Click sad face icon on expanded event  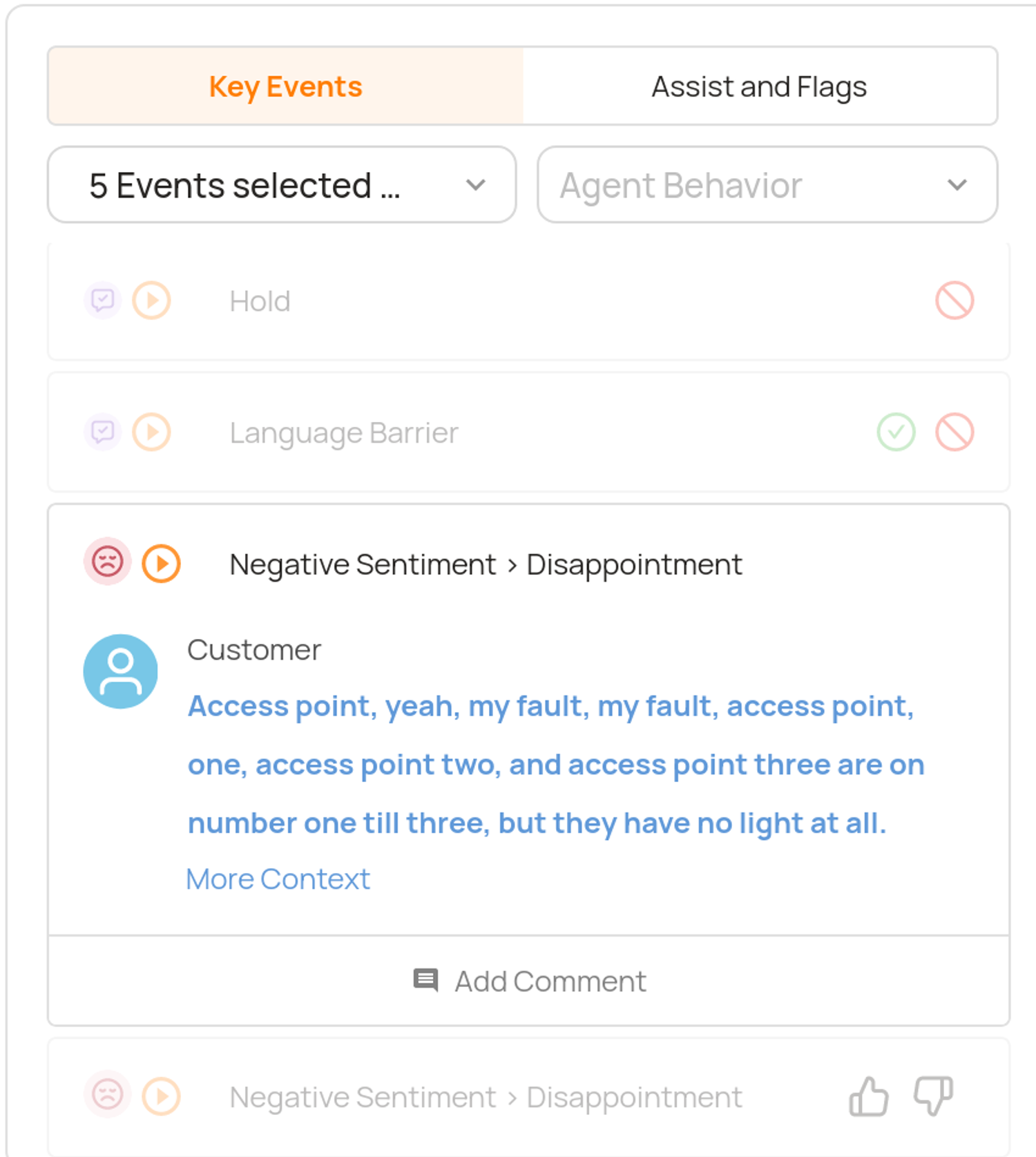tap(108, 561)
